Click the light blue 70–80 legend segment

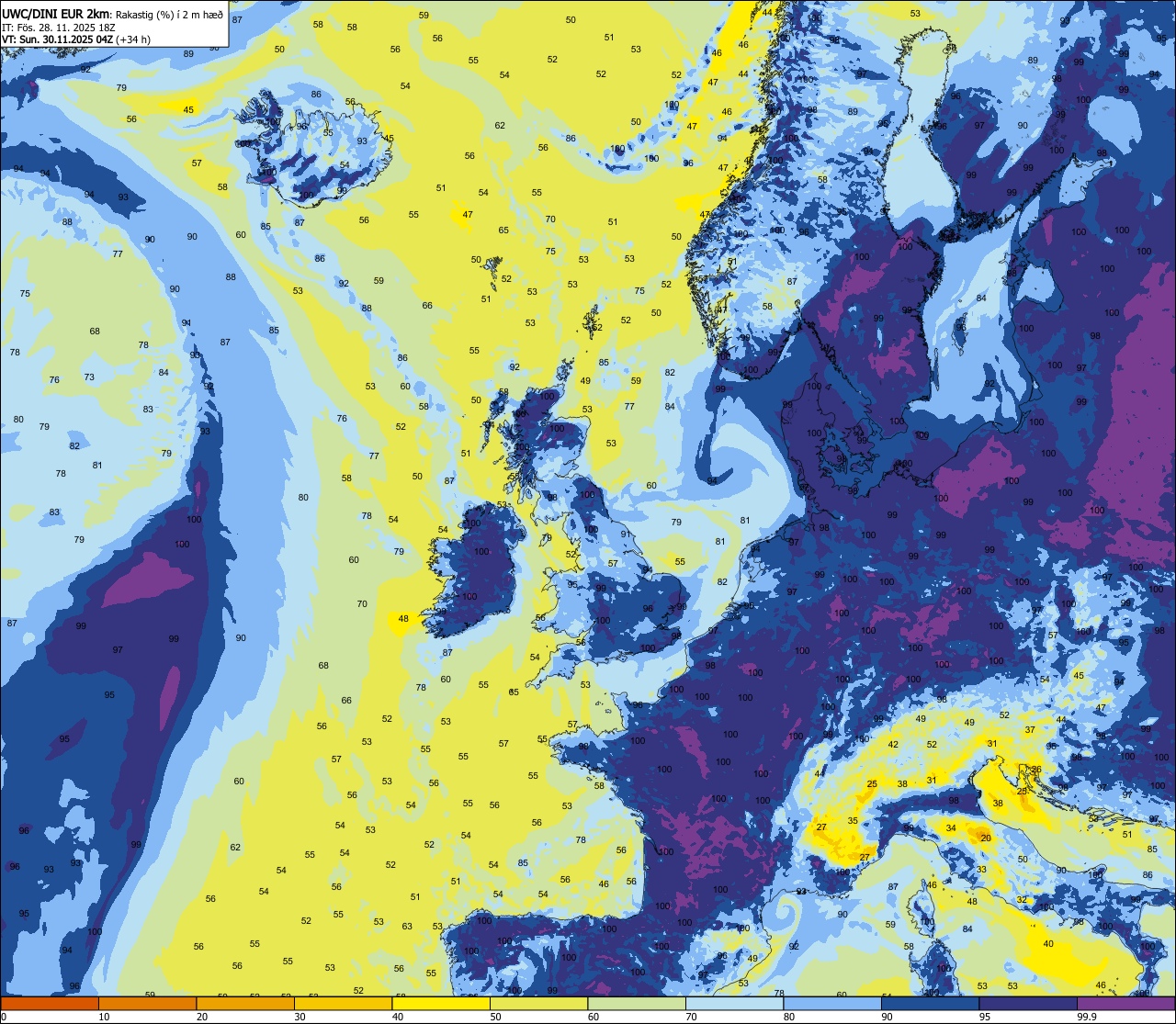click(734, 1004)
